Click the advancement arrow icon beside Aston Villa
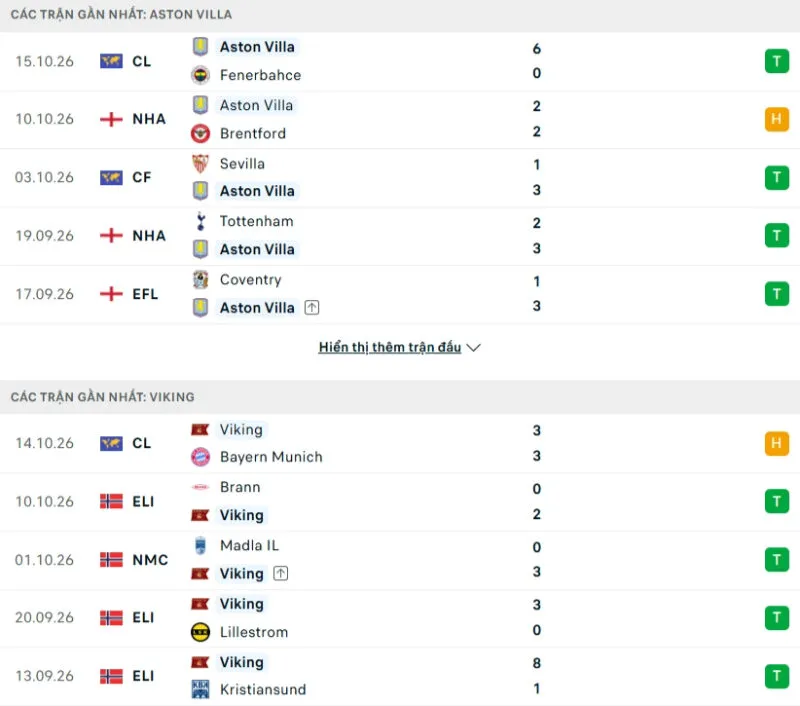 312,308
